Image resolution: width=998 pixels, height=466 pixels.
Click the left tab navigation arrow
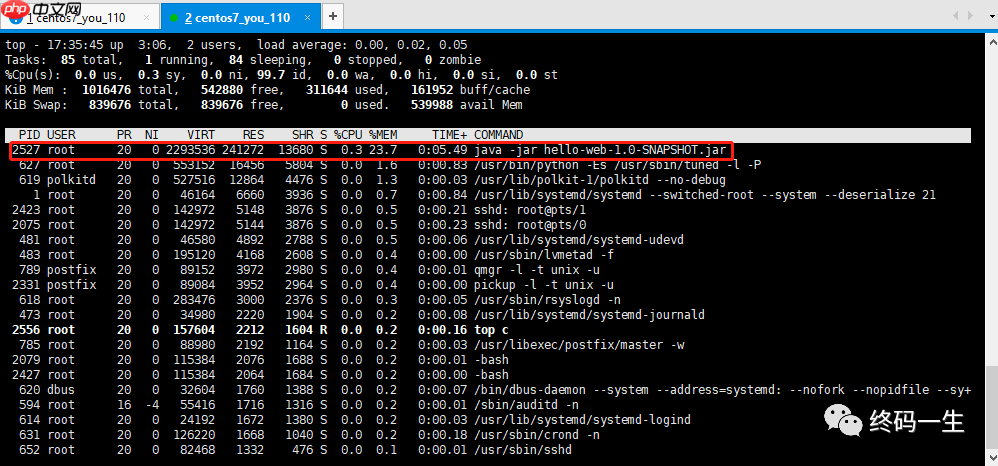click(x=955, y=15)
